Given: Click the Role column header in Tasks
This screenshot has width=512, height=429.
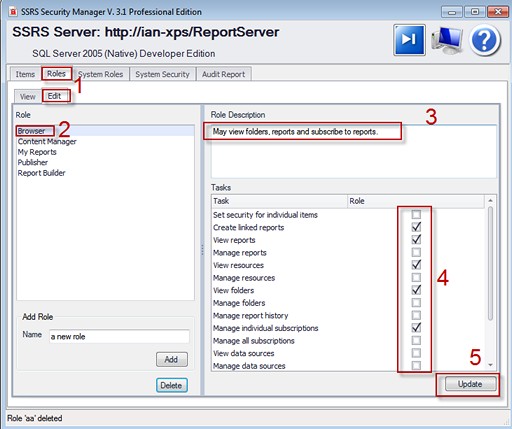Looking at the screenshot, I should (x=416, y=201).
